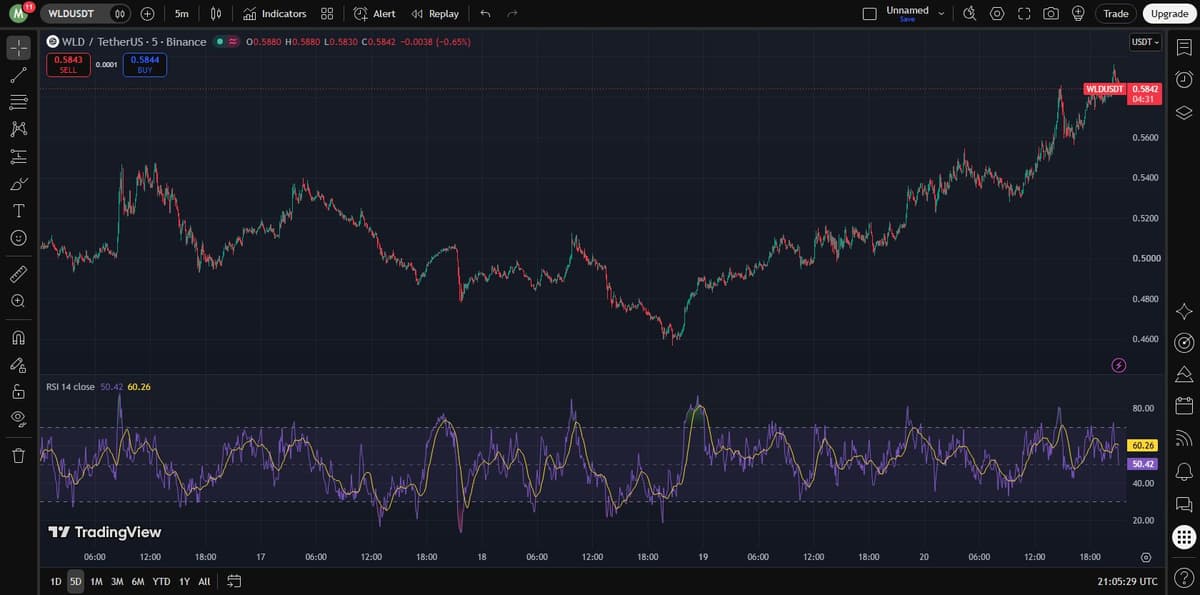The image size is (1200, 595).
Task: Open the 5m interval dropdown
Action: [x=181, y=14]
